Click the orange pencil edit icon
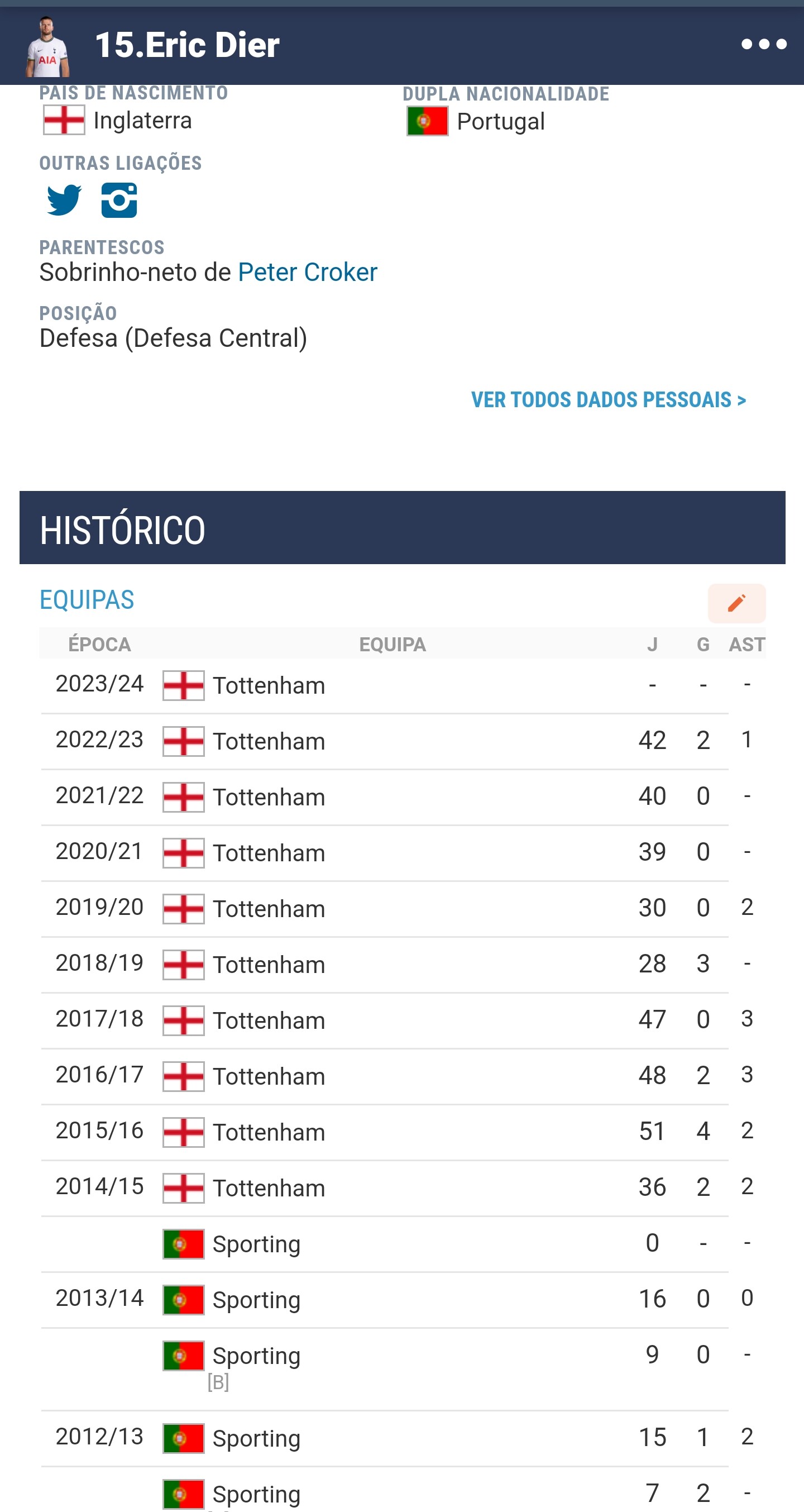Image resolution: width=804 pixels, height=1512 pixels. click(736, 603)
